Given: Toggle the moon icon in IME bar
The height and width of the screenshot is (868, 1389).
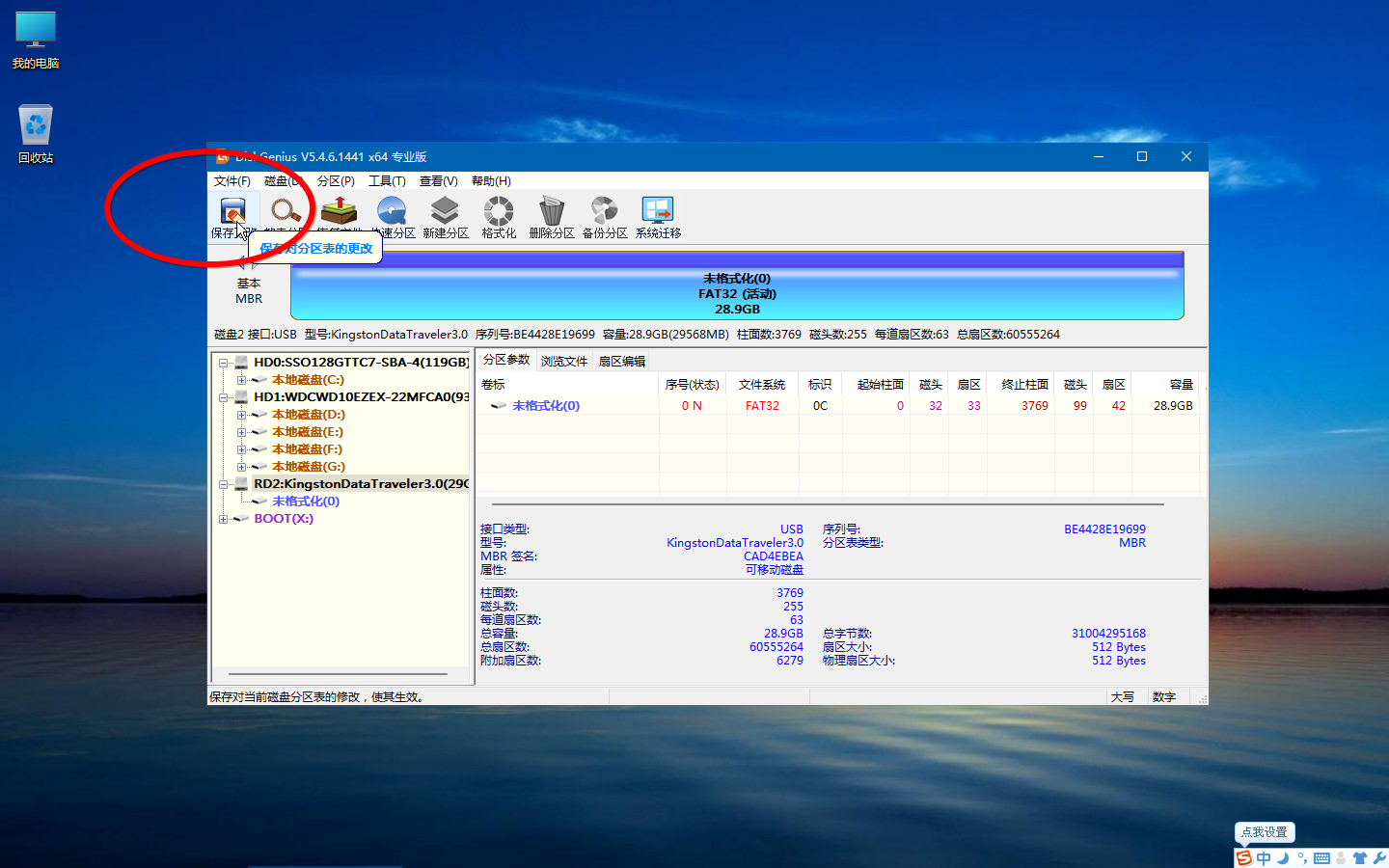Looking at the screenshot, I should point(1283,858).
